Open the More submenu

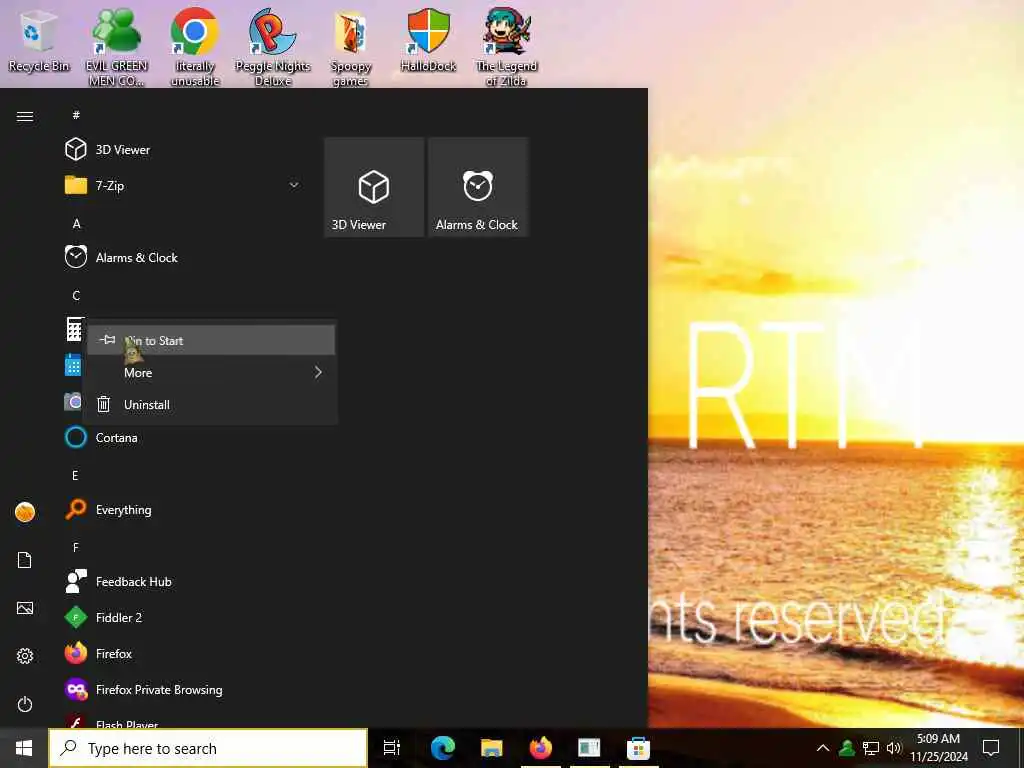pyautogui.click(x=211, y=372)
